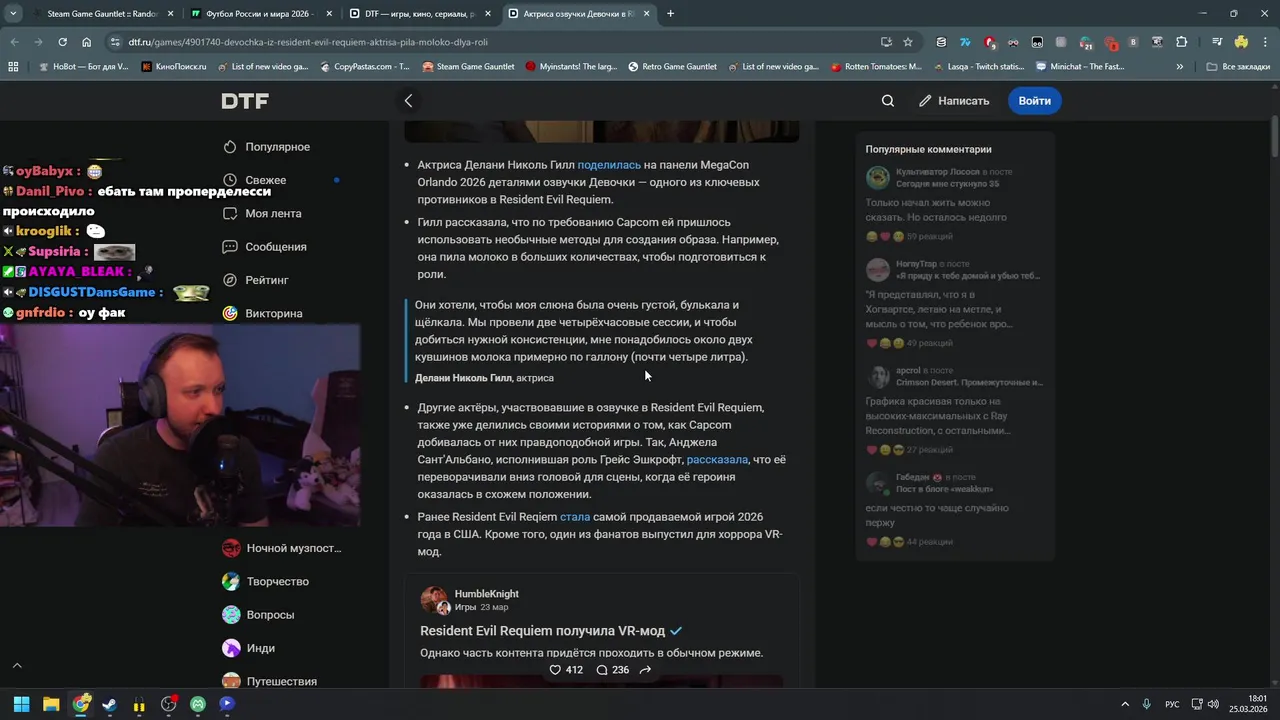Open the CopyPastas.com bookmark
1280x720 pixels.
coord(364,66)
